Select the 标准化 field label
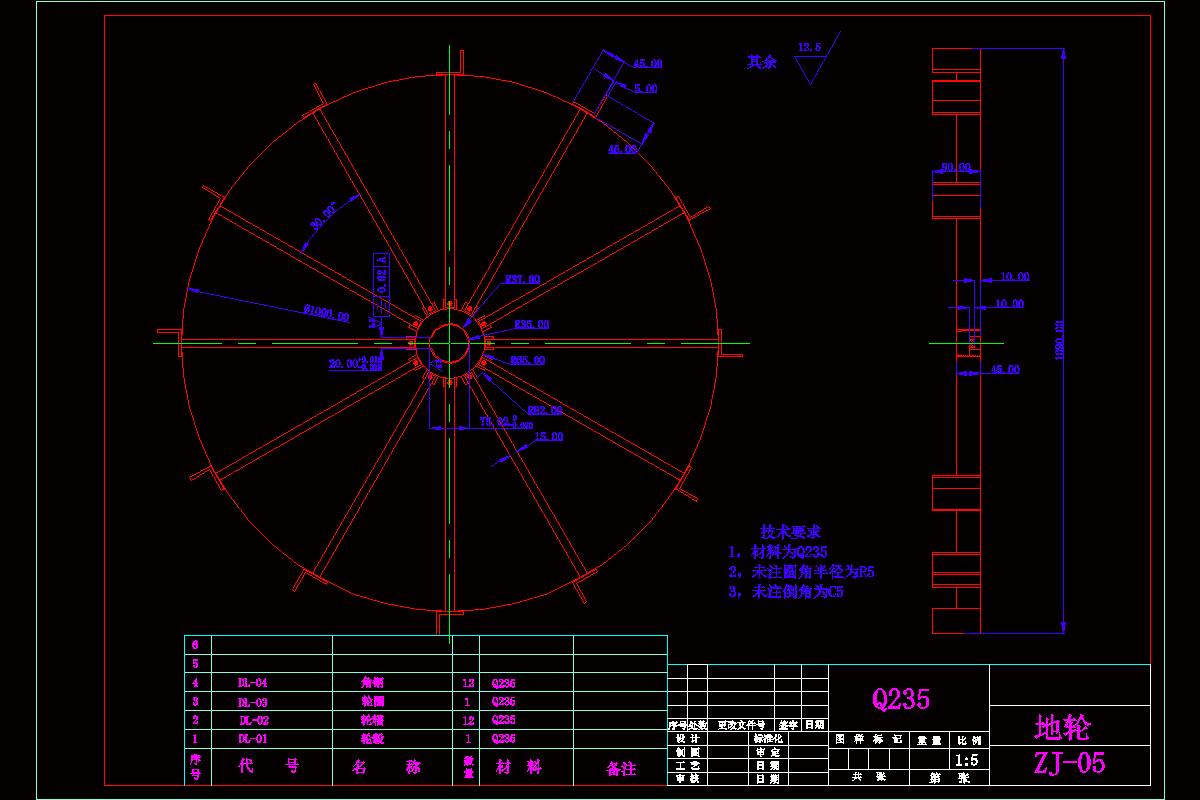 768,738
